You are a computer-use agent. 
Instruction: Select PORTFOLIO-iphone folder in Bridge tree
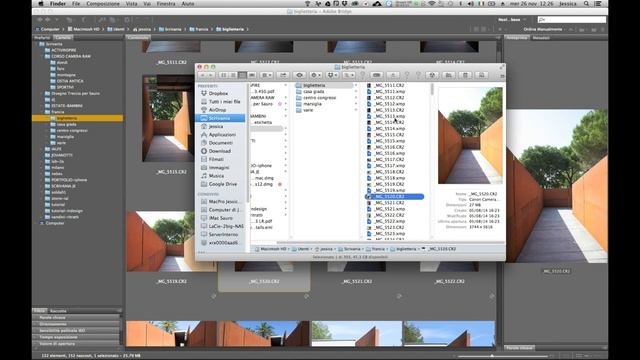tap(69, 180)
